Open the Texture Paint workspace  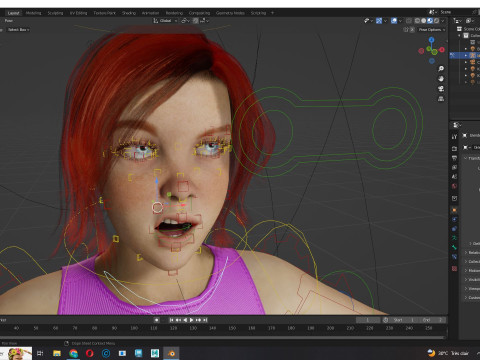coord(104,13)
